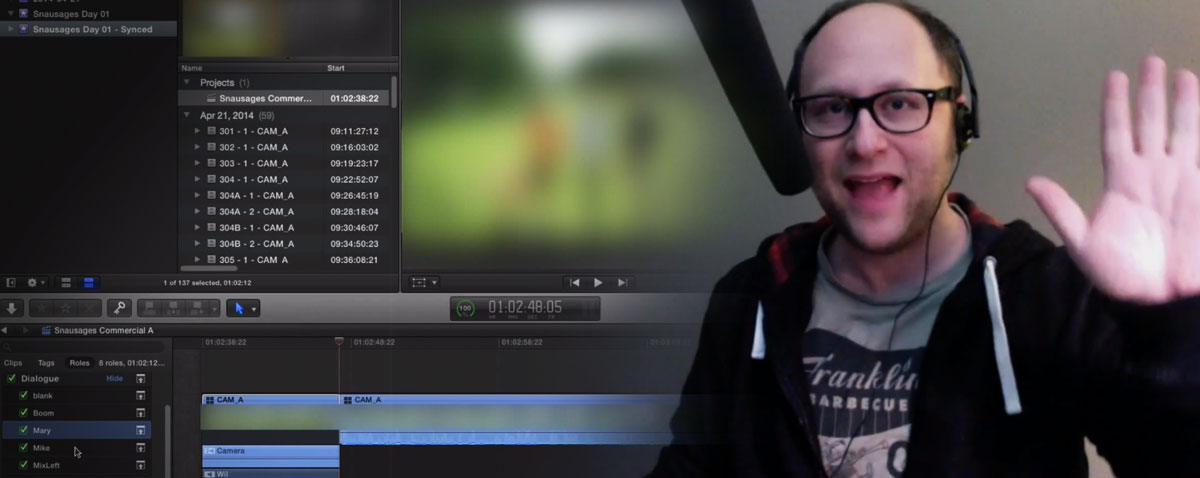
Task: Sort browser by Name column
Action: (191, 68)
